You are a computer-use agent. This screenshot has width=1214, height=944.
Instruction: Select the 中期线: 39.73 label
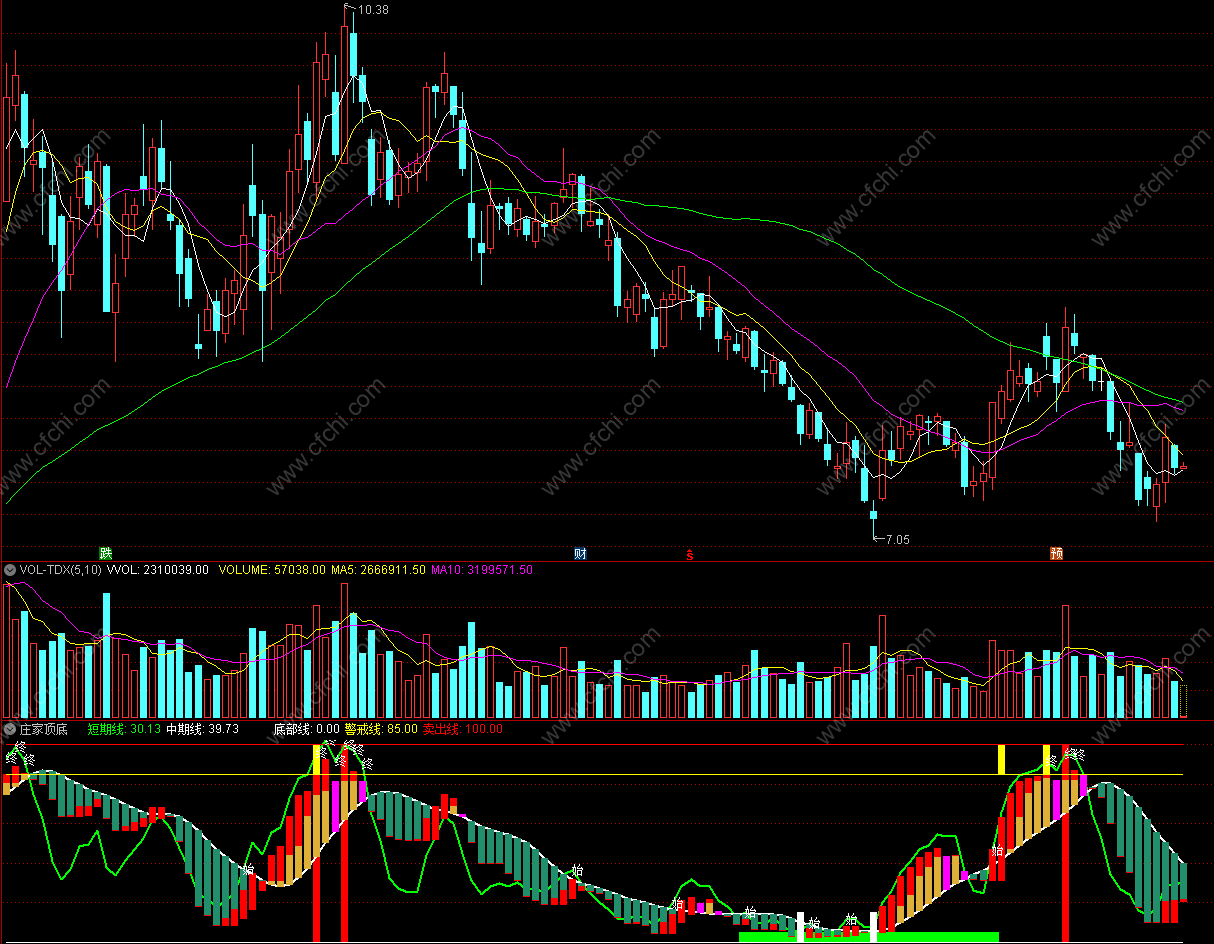pos(202,729)
